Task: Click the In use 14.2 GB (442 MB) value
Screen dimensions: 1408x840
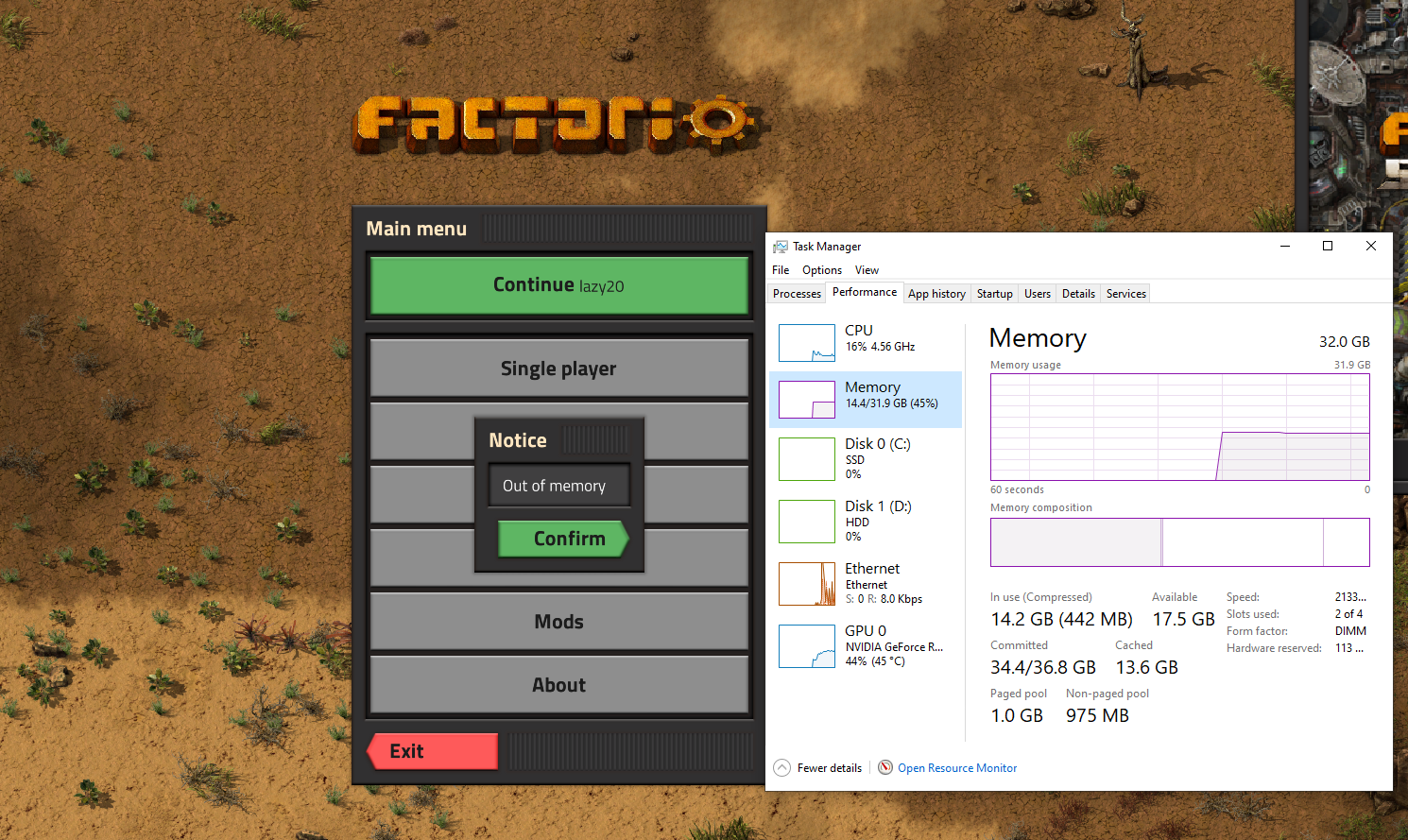Action: [1061, 619]
